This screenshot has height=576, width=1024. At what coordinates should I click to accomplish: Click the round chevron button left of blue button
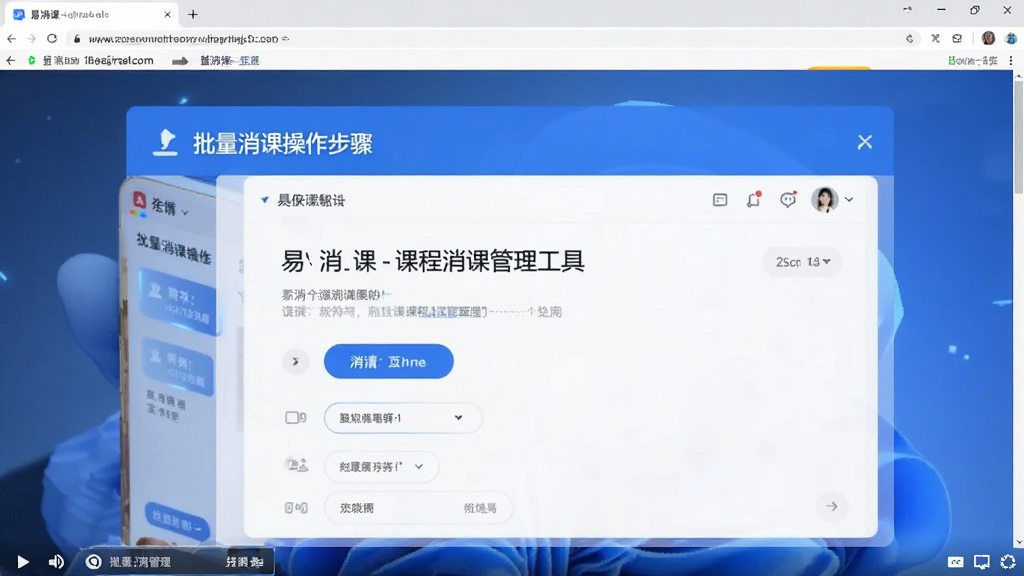[x=295, y=361]
